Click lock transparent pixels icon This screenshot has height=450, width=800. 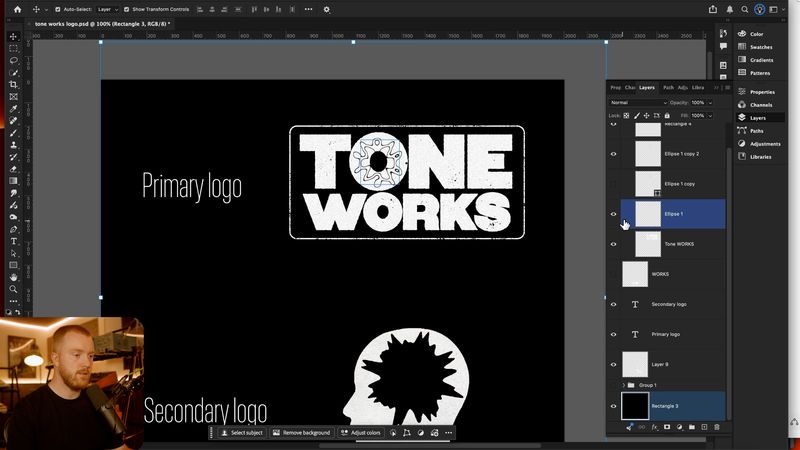627,116
